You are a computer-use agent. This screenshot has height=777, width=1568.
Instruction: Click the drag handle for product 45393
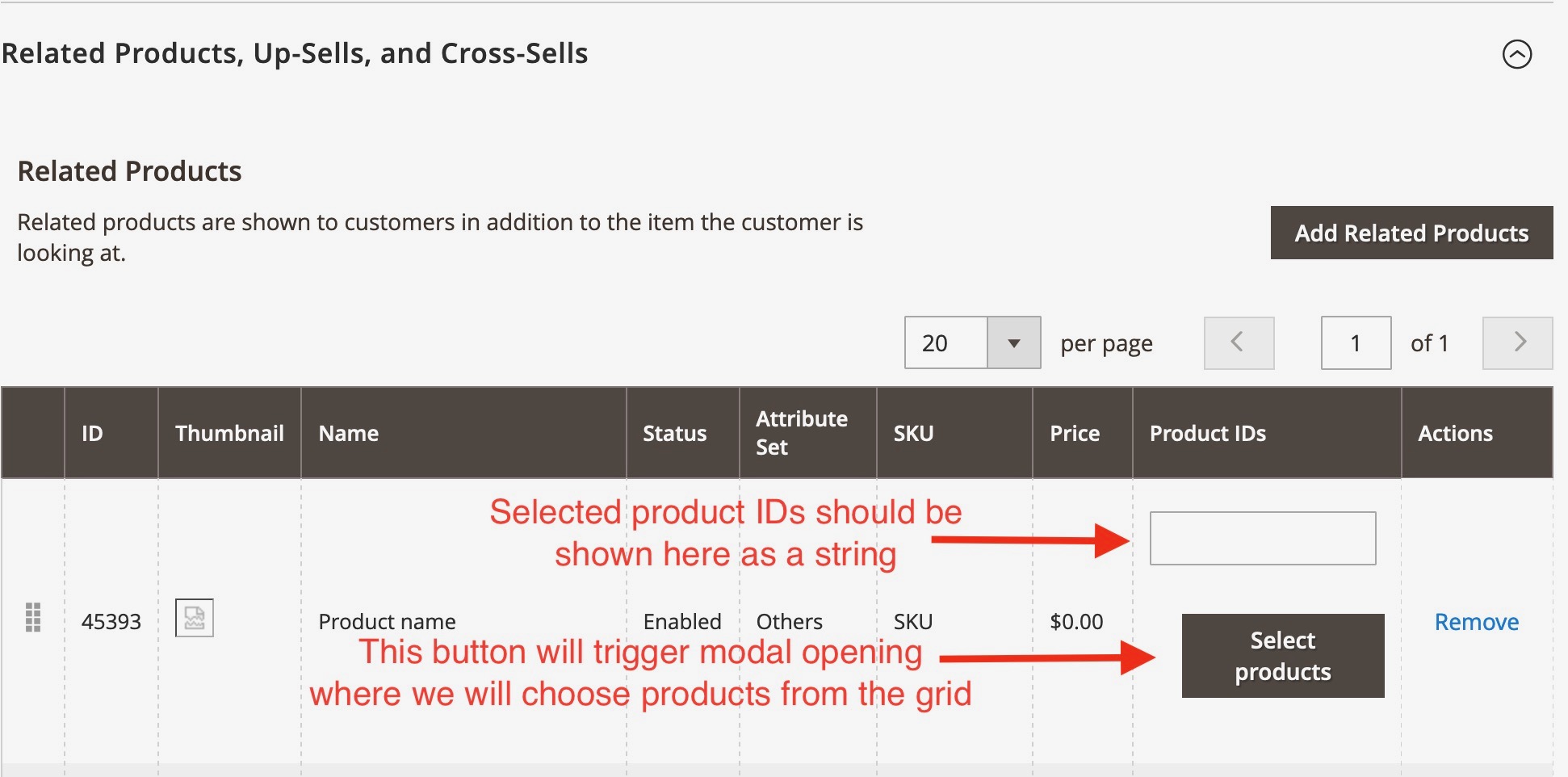[32, 620]
